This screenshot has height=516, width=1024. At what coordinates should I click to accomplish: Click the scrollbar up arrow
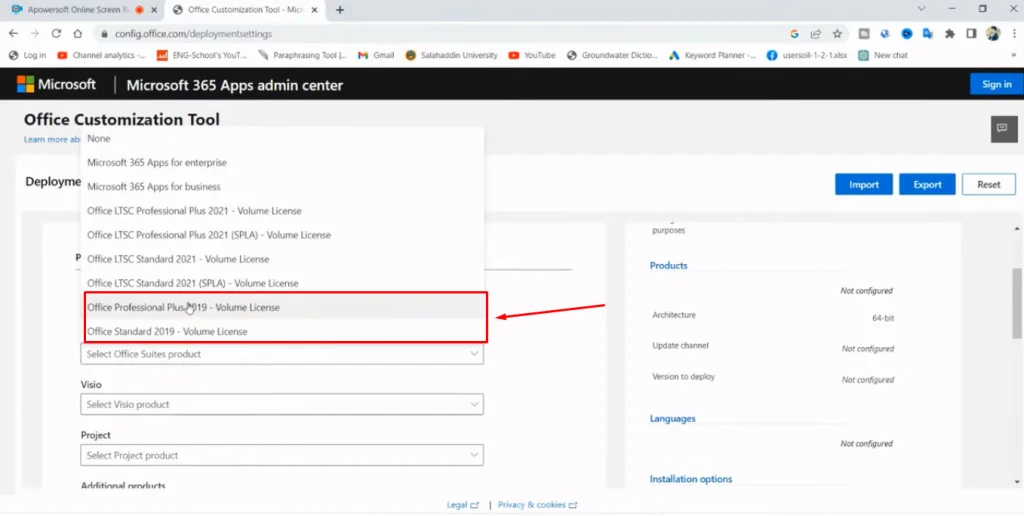tap(1017, 229)
